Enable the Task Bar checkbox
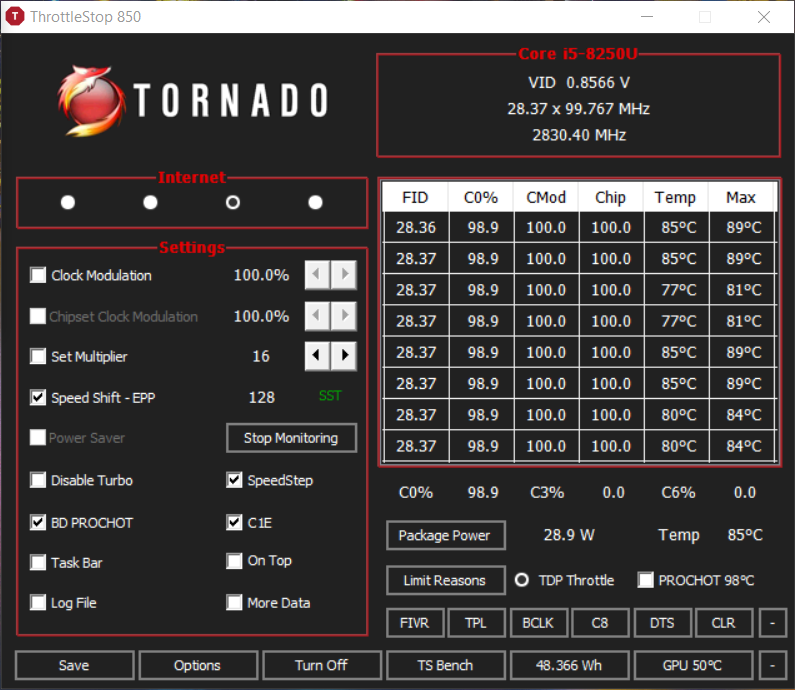The height and width of the screenshot is (690, 795). coord(38,562)
